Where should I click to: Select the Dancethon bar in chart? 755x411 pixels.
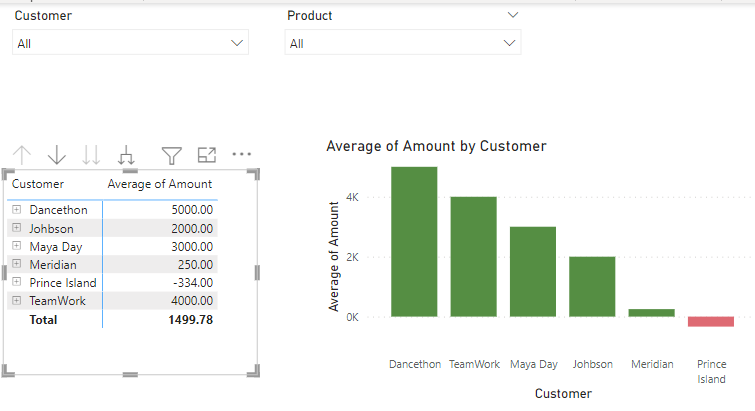(x=414, y=242)
